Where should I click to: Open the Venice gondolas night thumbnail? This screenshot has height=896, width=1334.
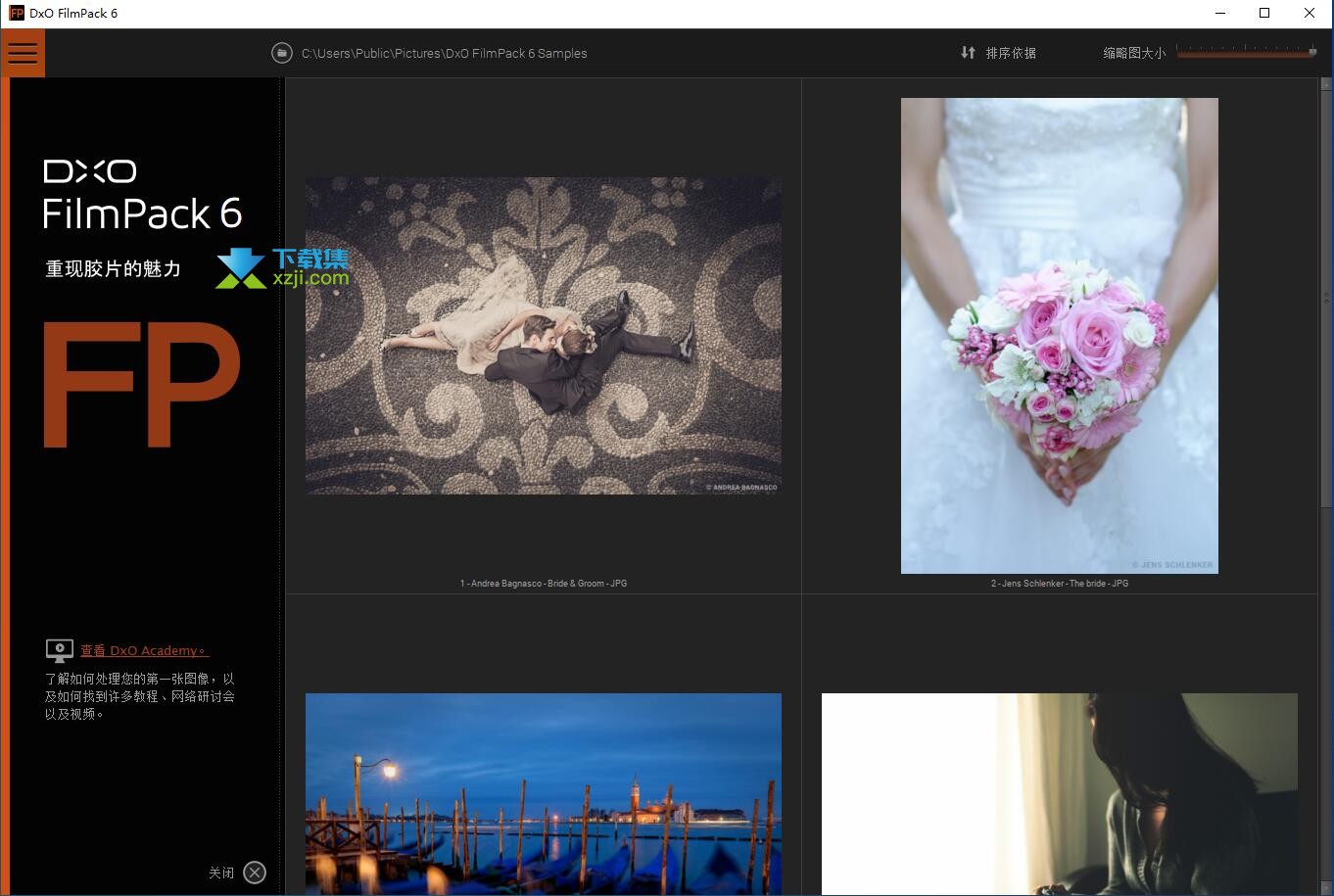[544, 794]
